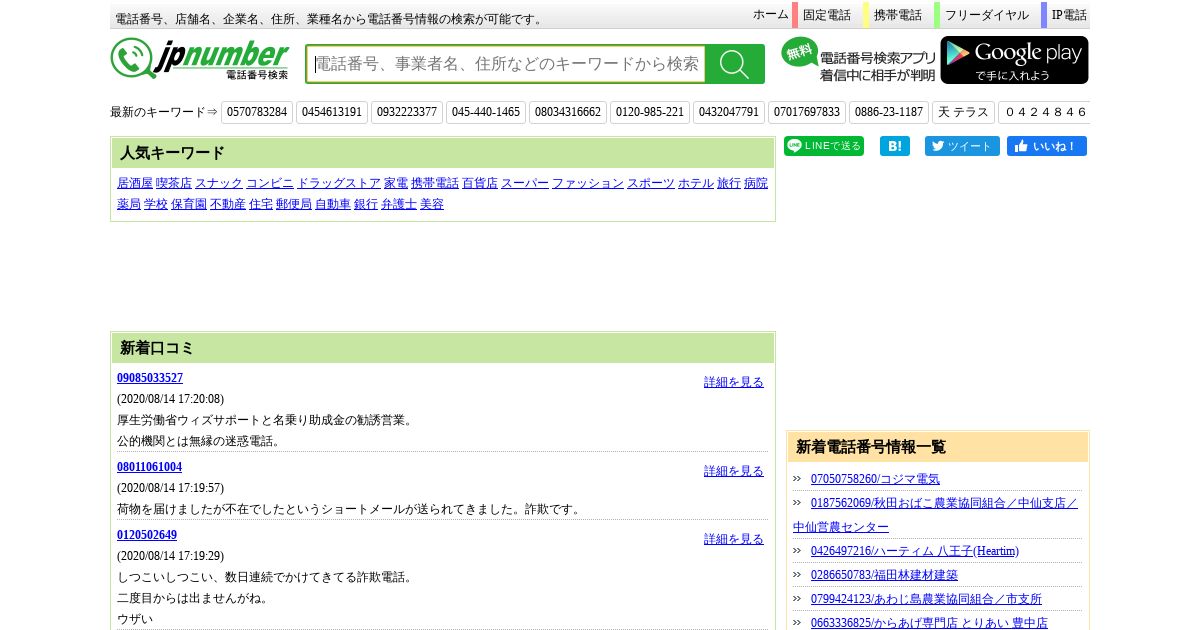Click the green magnifier search button
Screen dimensions: 1200x630
[x=735, y=64]
